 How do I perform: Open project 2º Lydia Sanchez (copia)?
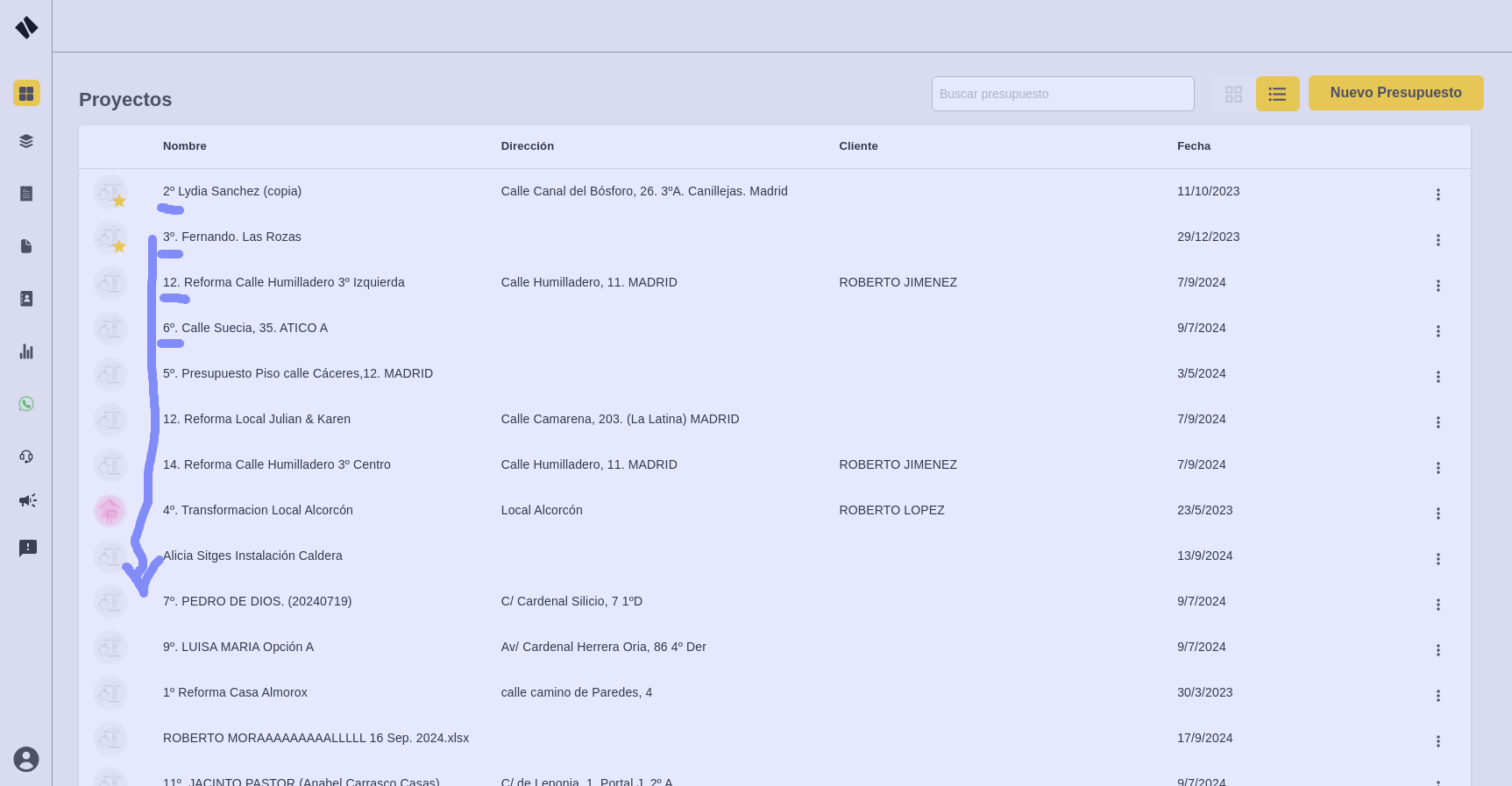click(232, 191)
